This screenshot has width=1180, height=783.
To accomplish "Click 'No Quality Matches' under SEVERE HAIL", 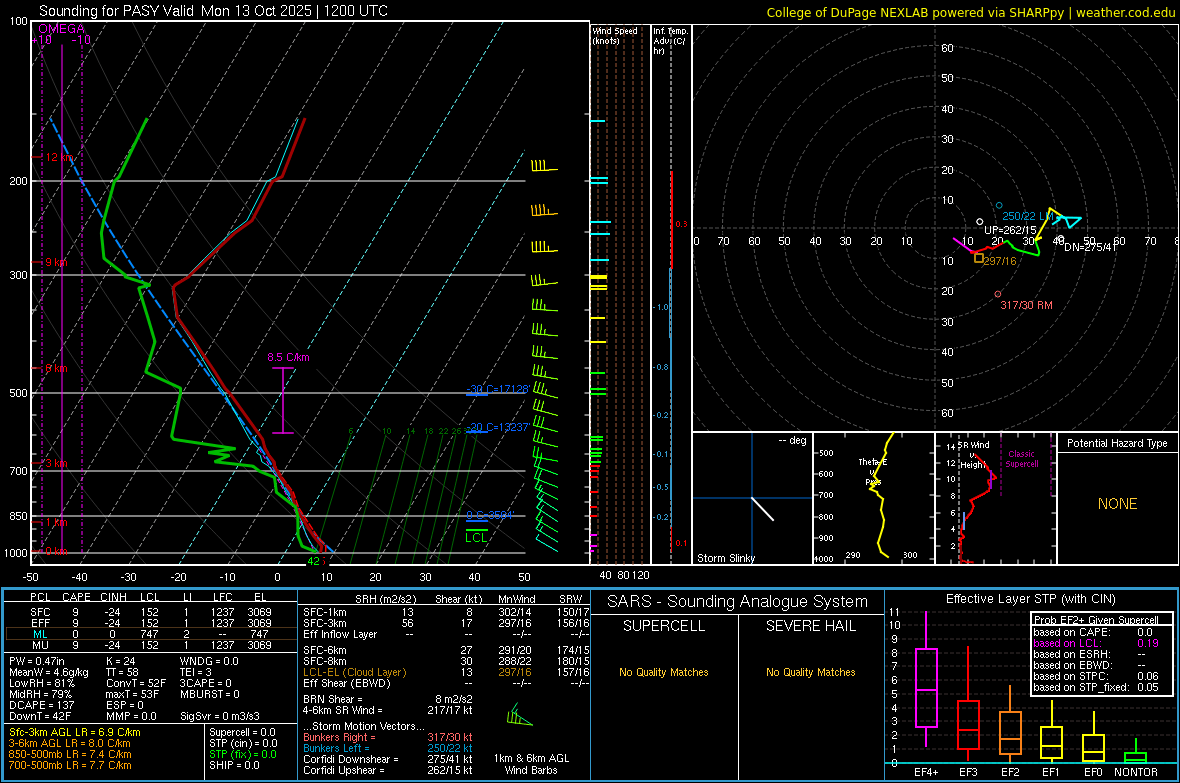I will click(810, 672).
